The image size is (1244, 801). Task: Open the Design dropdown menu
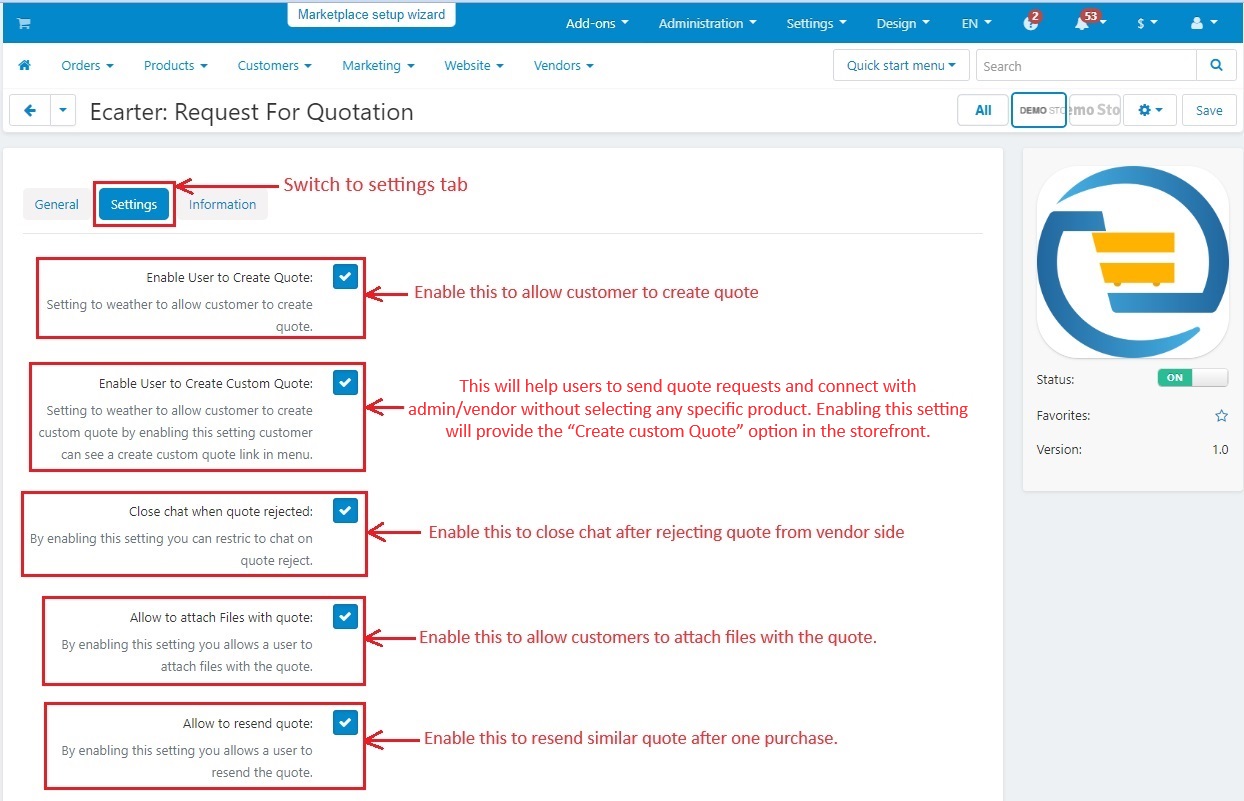903,23
